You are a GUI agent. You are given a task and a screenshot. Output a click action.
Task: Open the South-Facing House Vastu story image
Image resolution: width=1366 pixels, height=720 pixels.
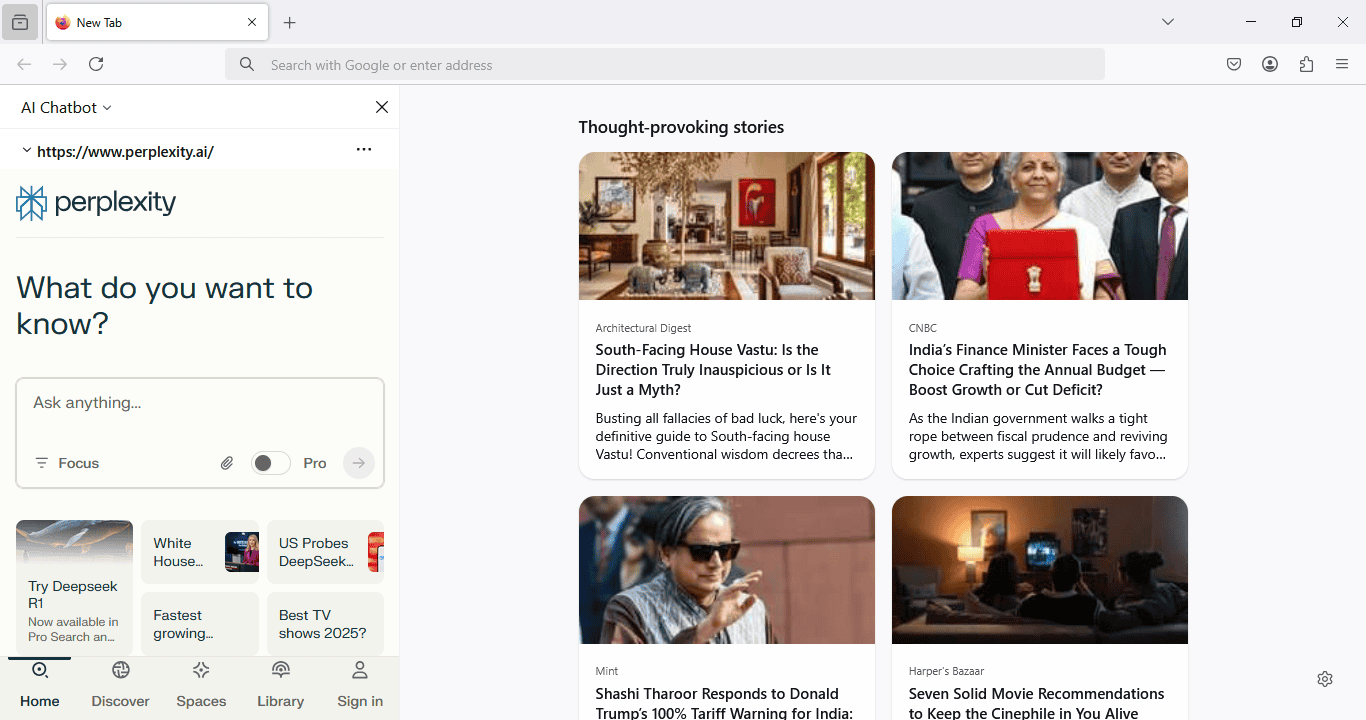pos(727,226)
